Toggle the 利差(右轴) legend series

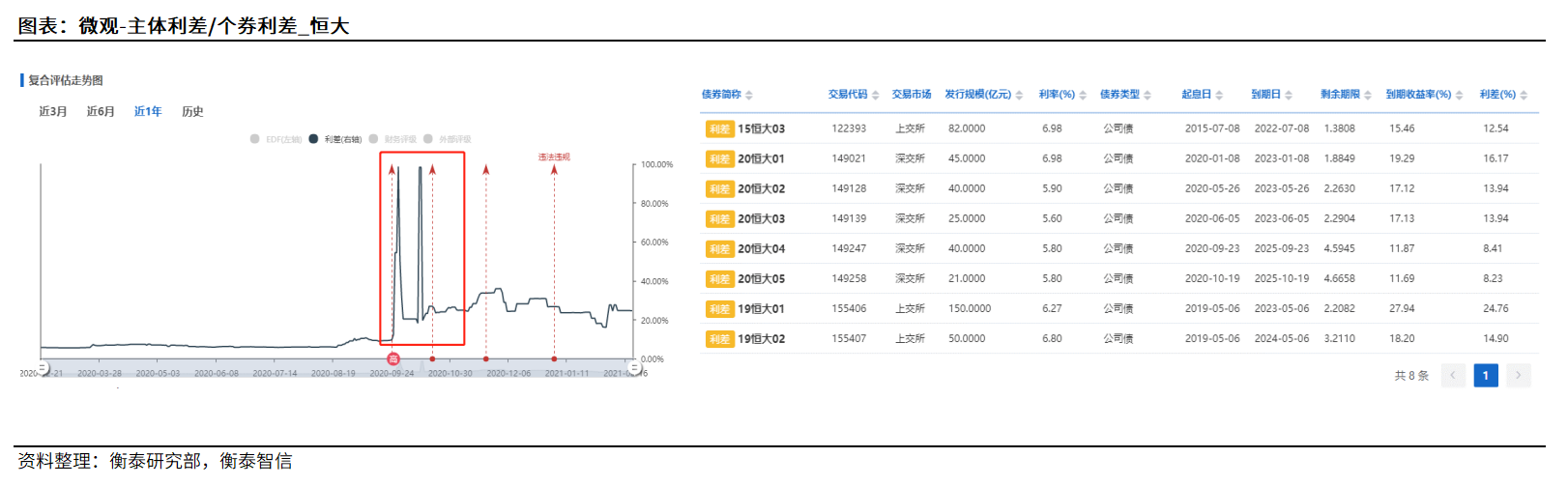pos(335,139)
